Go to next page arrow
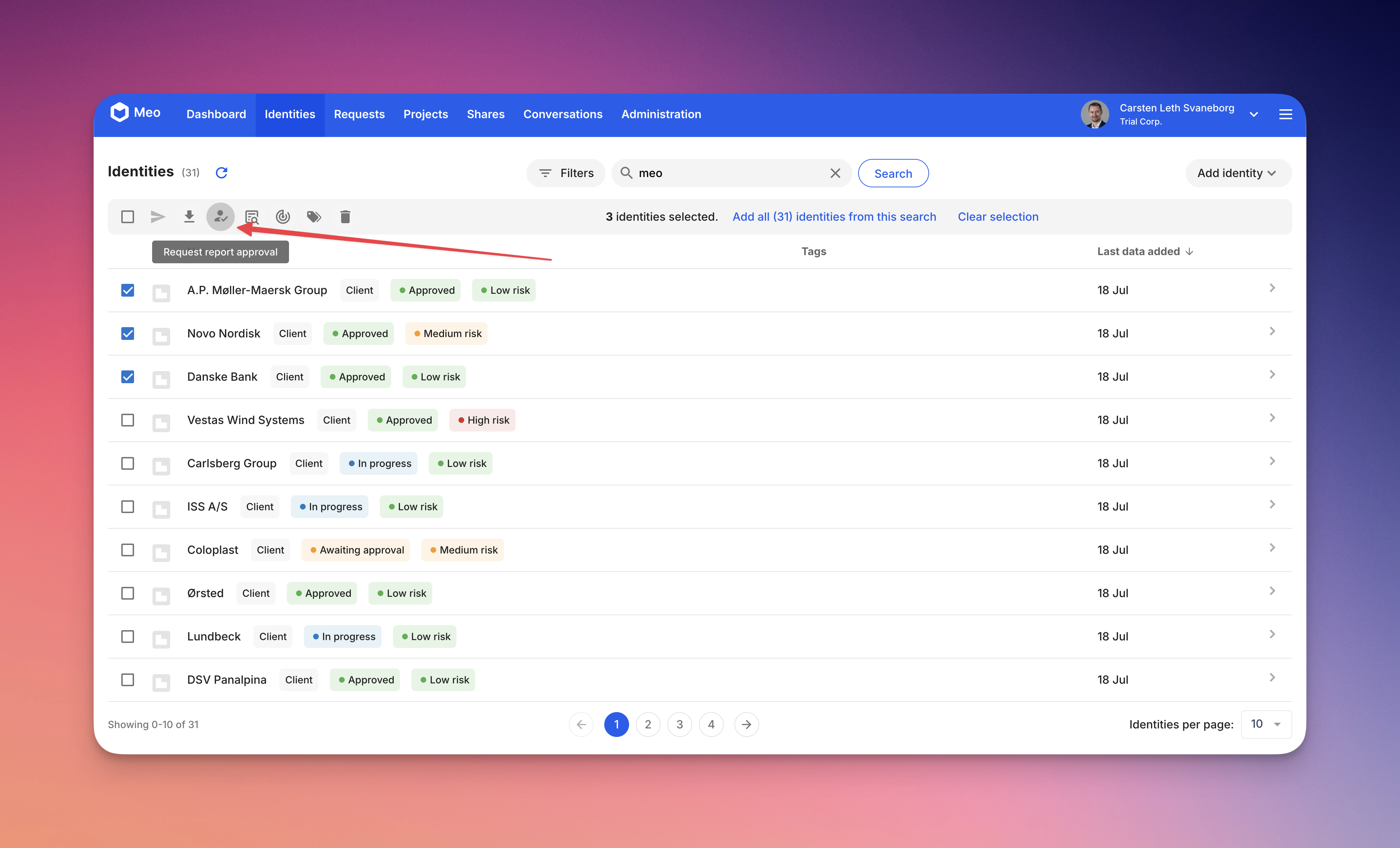The image size is (1400, 848). click(746, 725)
